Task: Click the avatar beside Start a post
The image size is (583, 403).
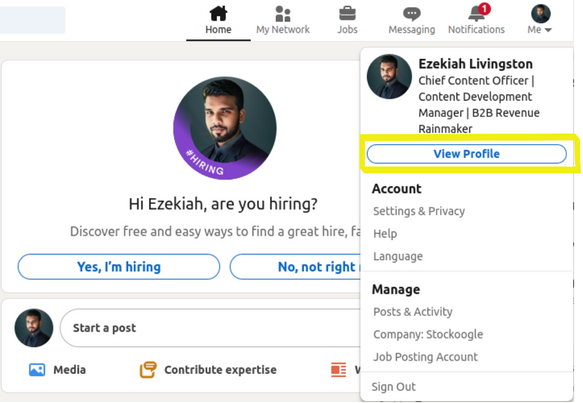Action: (x=34, y=328)
